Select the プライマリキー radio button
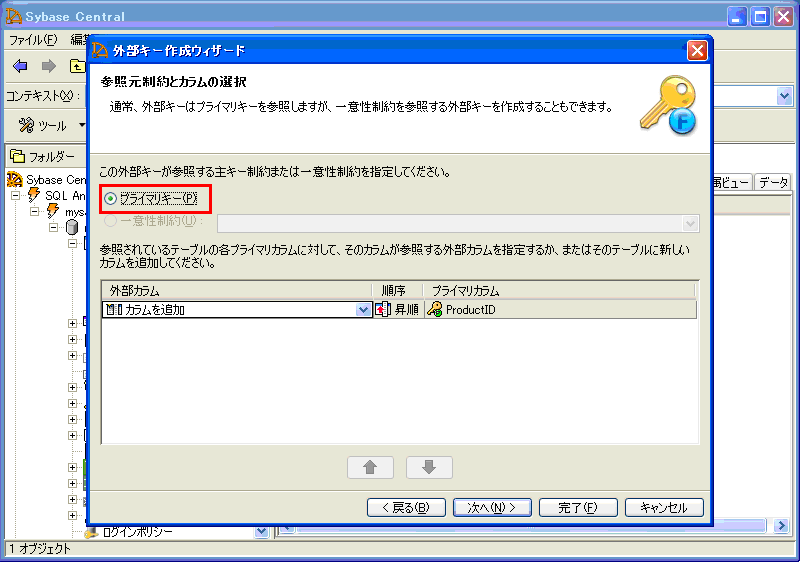 (110, 199)
